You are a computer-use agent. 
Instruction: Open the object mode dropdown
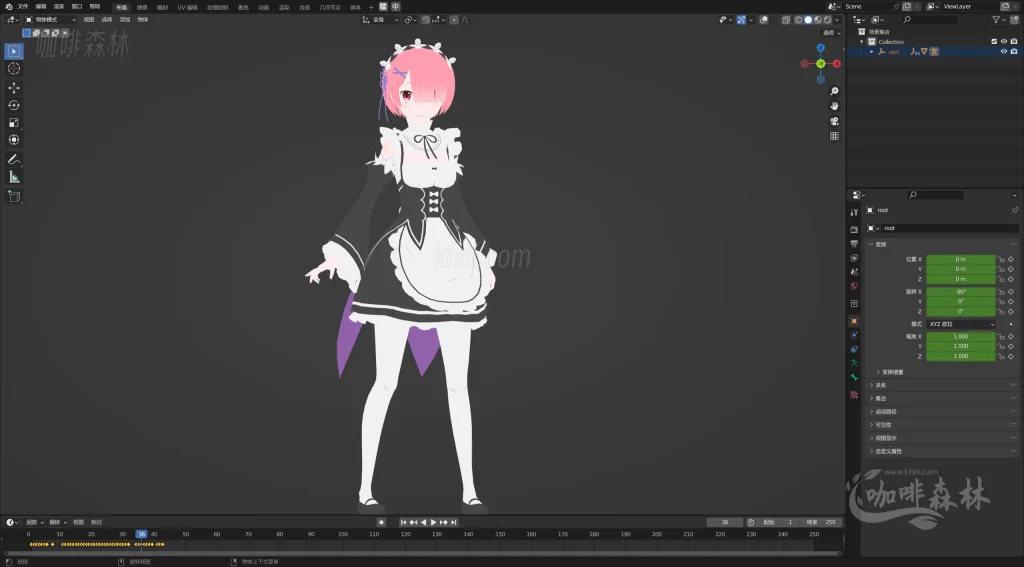[50, 20]
